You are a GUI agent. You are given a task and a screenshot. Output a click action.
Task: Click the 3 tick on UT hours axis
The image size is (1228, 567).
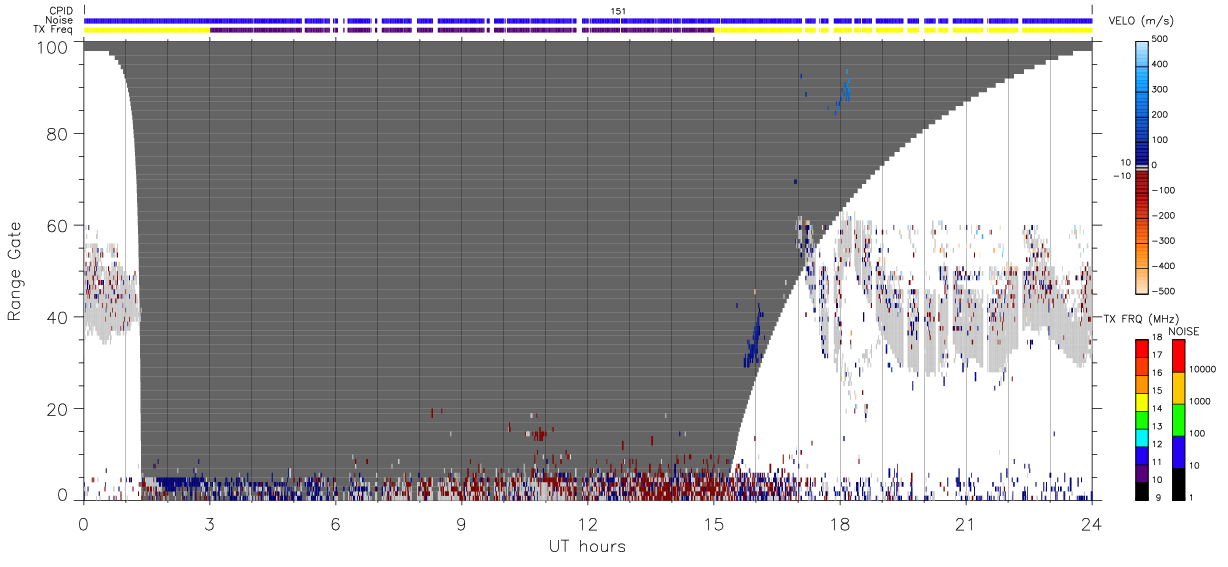(209, 524)
